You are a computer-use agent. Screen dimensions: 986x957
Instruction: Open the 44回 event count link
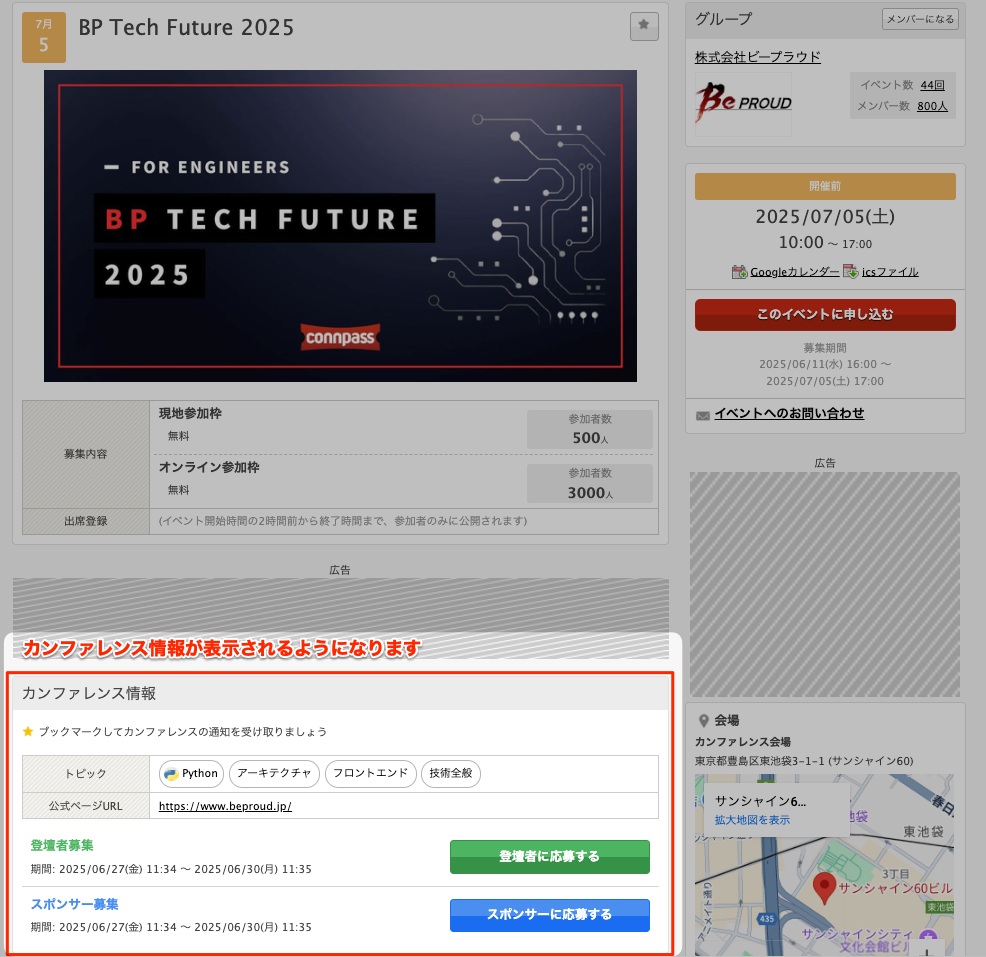point(932,86)
